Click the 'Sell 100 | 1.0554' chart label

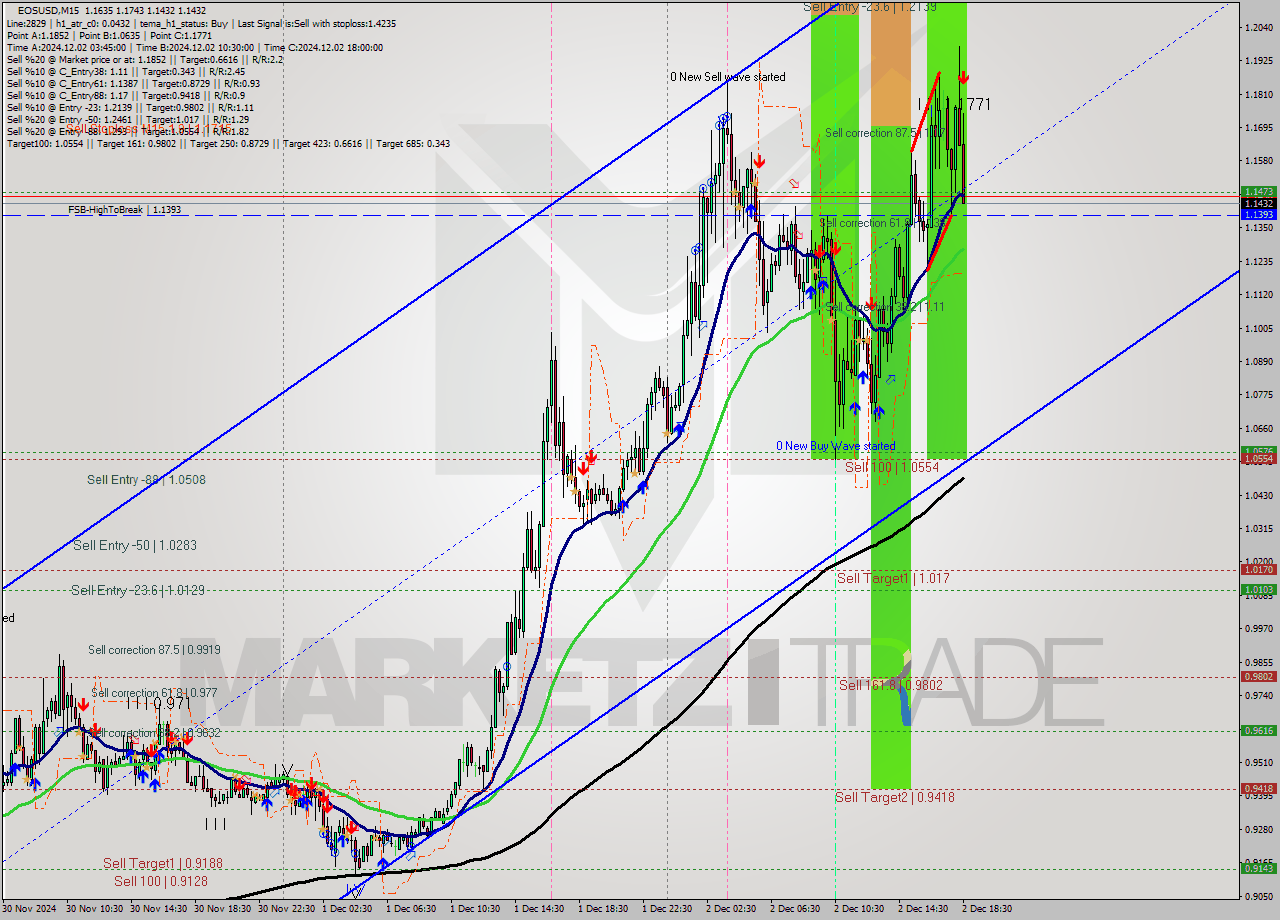pos(892,467)
